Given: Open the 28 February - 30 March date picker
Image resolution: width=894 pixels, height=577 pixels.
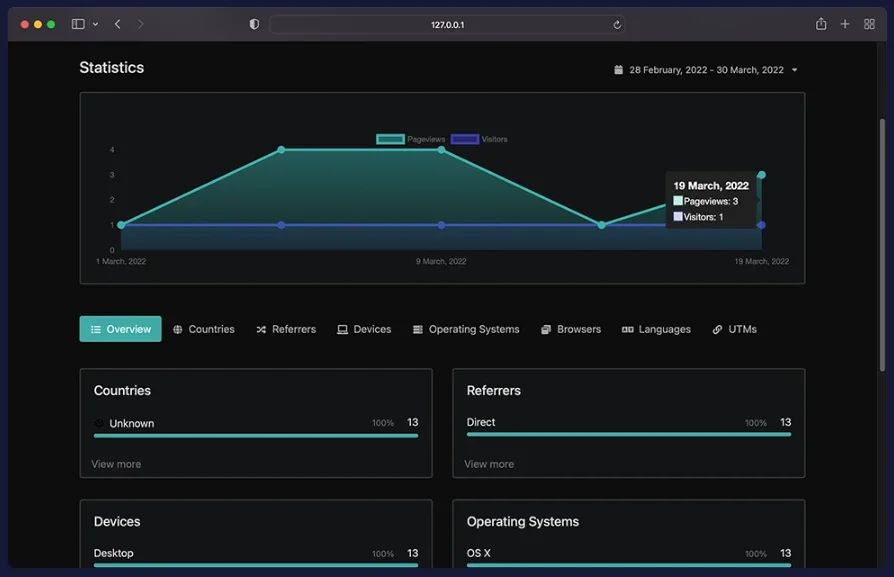Looking at the screenshot, I should [706, 70].
